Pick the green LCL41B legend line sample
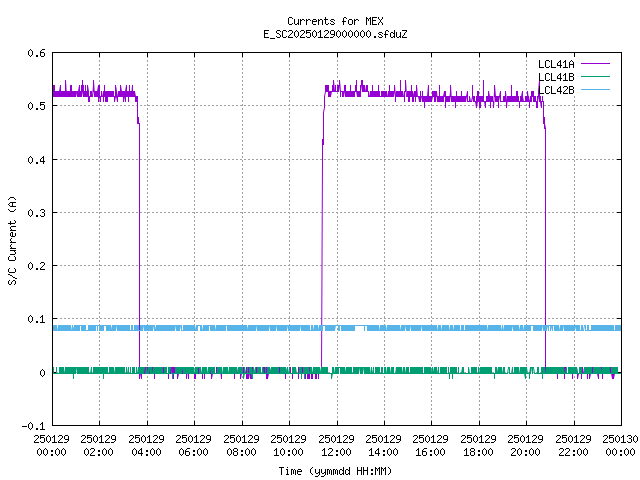This screenshot has width=640, height=480. [x=595, y=77]
